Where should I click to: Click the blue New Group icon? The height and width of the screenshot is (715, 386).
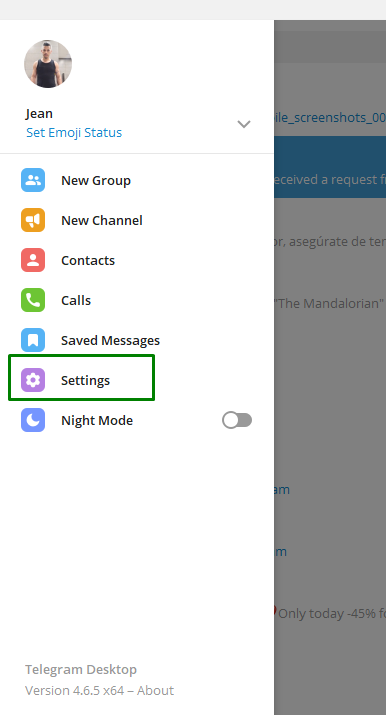click(33, 180)
